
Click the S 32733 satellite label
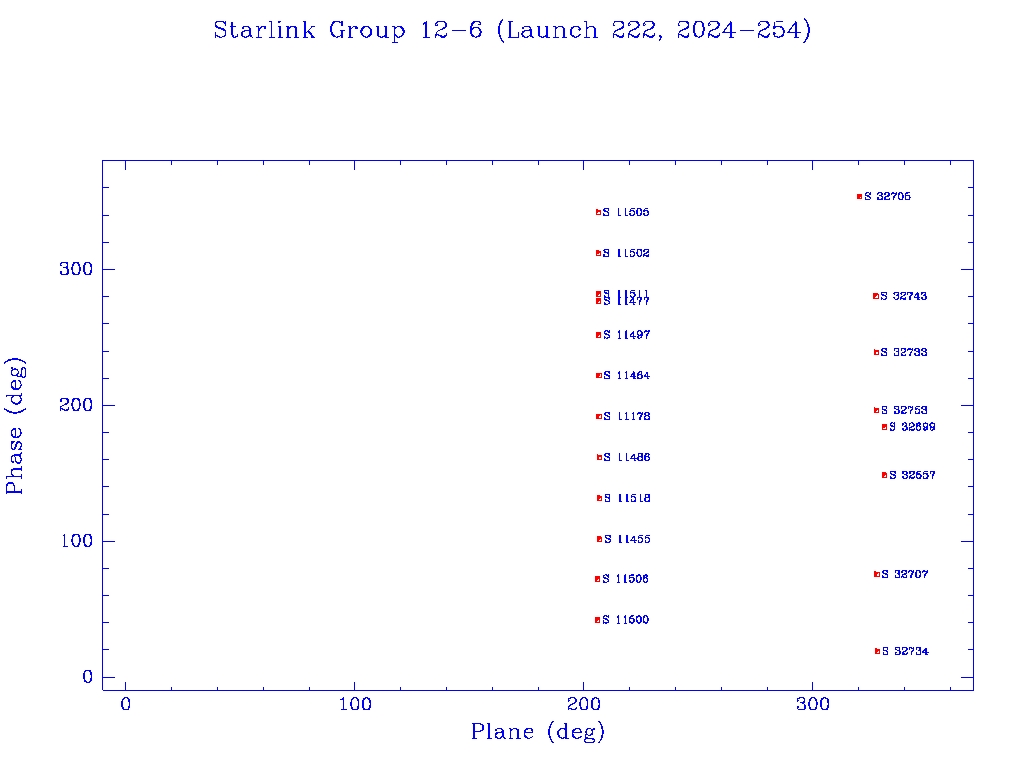pos(904,352)
